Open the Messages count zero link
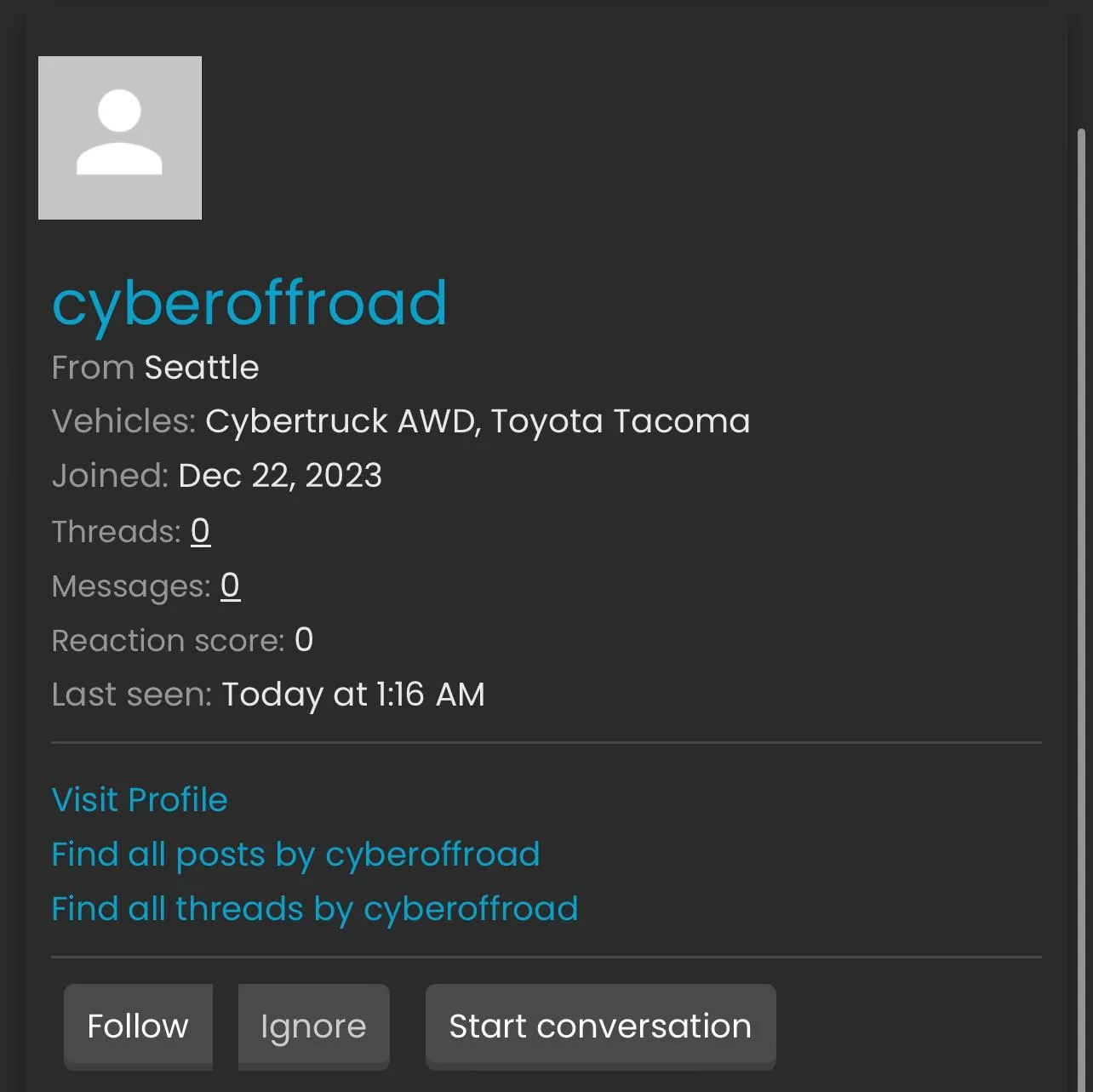Screen dimensions: 1093x1092 point(230,586)
